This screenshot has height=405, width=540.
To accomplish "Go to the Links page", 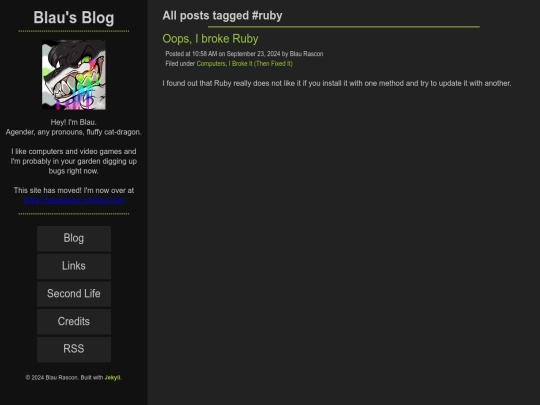I will pos(74,266).
